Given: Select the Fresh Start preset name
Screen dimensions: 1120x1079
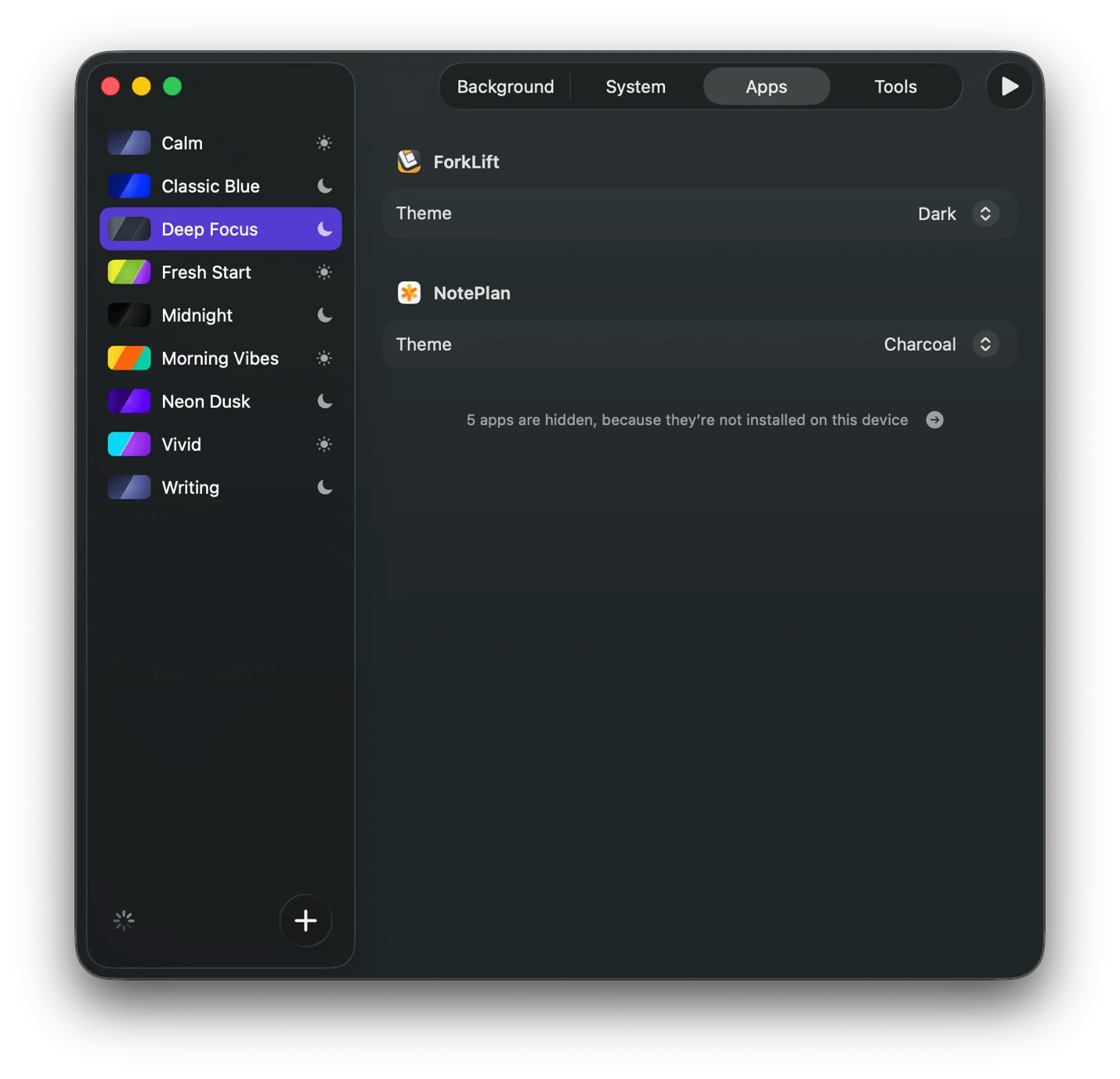Looking at the screenshot, I should [206, 272].
